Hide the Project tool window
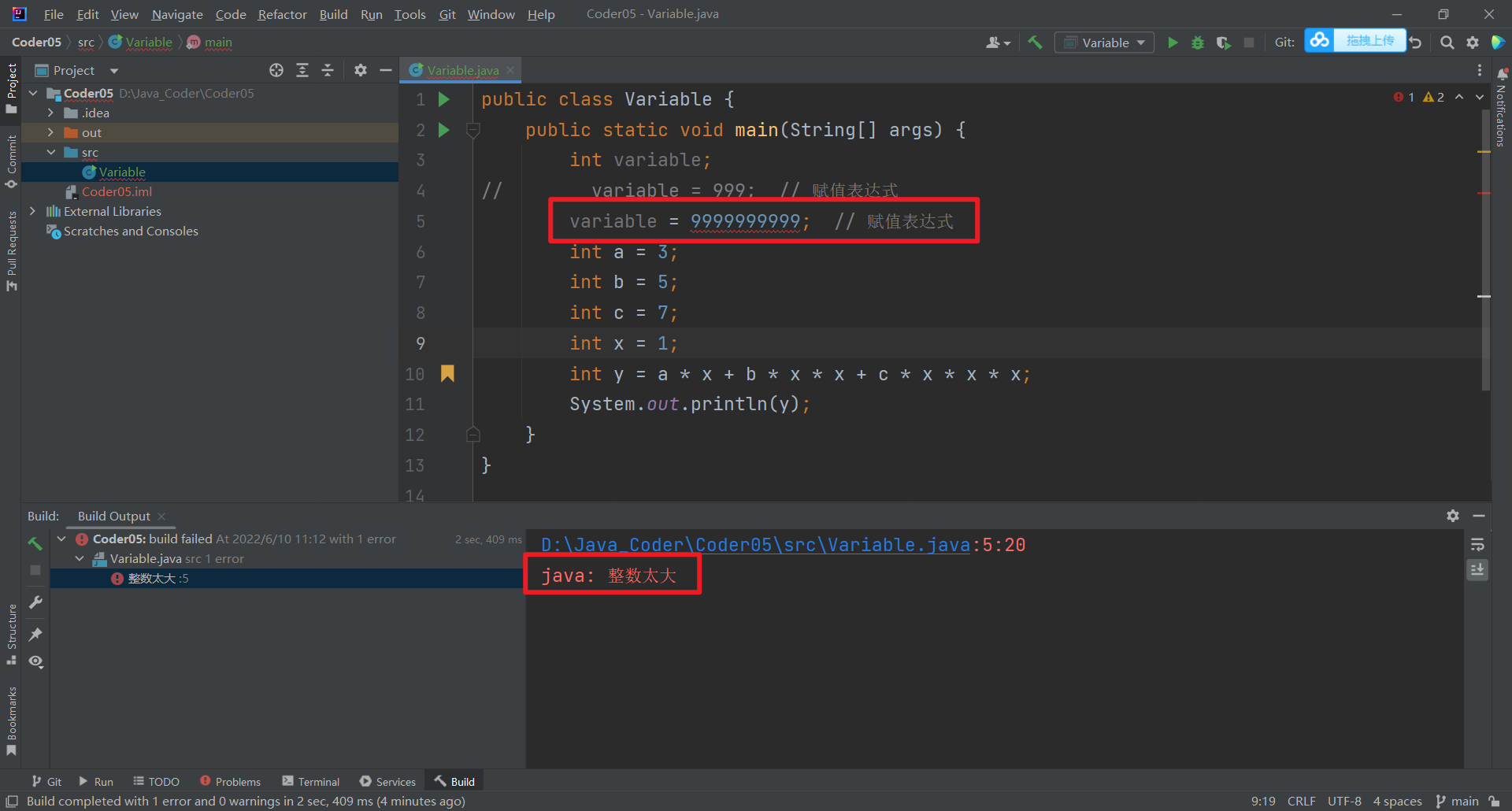This screenshot has height=811, width=1512. pos(386,70)
